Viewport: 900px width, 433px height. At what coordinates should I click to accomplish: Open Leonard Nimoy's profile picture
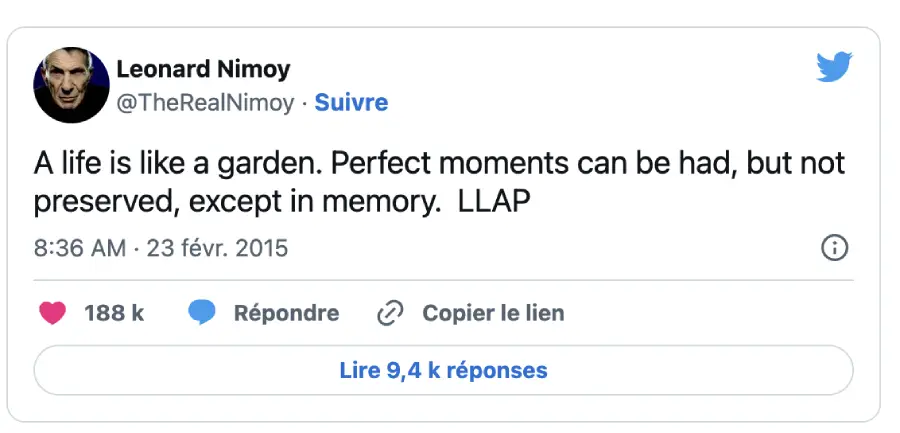(x=71, y=86)
